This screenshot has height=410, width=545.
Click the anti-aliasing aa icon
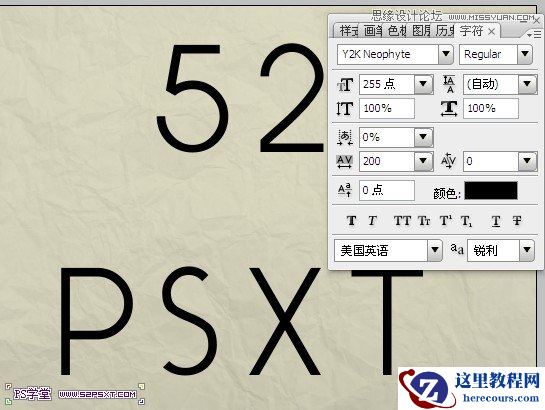click(457, 249)
